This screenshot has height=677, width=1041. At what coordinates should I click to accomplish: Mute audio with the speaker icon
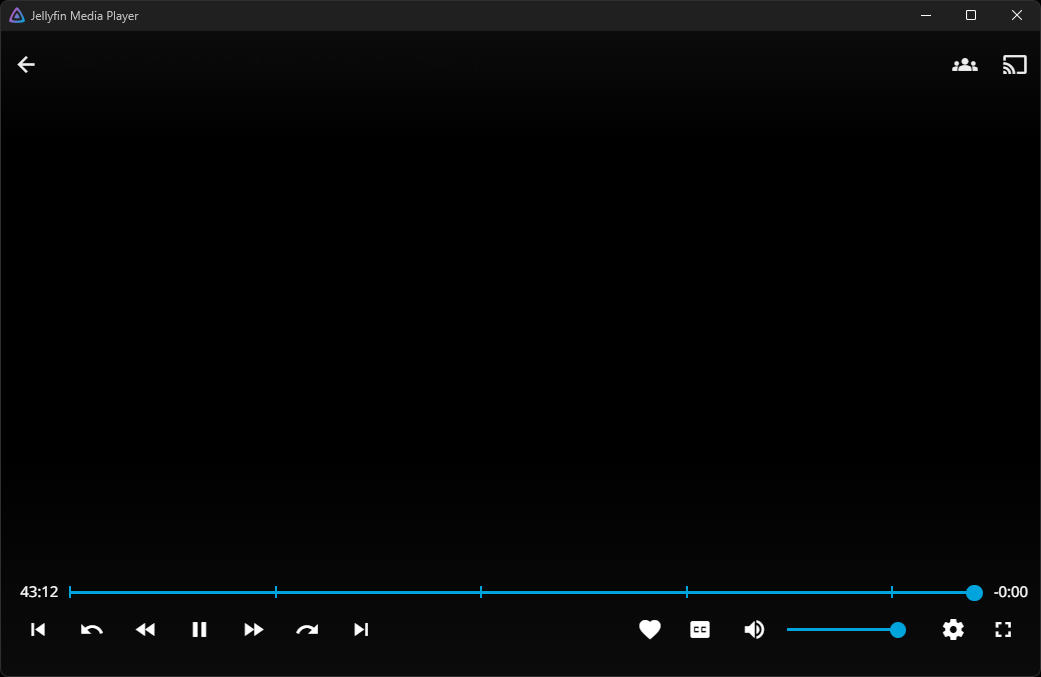[754, 629]
